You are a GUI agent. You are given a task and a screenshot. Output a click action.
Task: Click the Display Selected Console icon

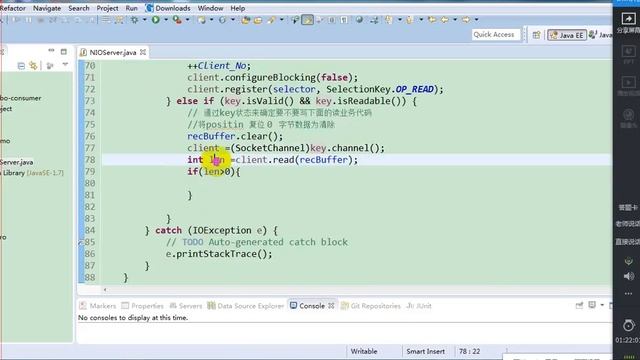coord(592,305)
